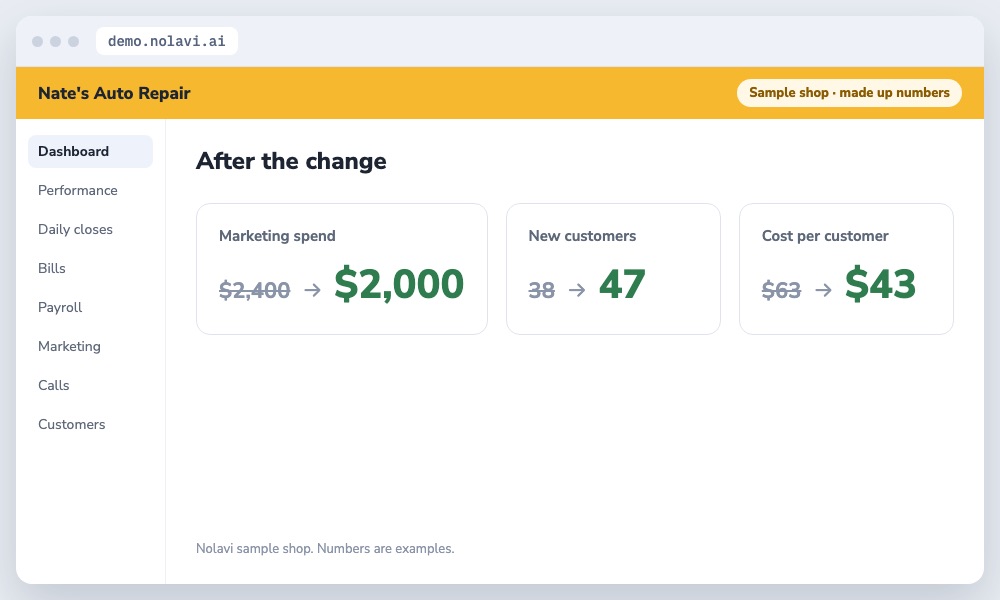Click the $2,000 marketing spend value
This screenshot has height=600, width=1000.
click(399, 284)
